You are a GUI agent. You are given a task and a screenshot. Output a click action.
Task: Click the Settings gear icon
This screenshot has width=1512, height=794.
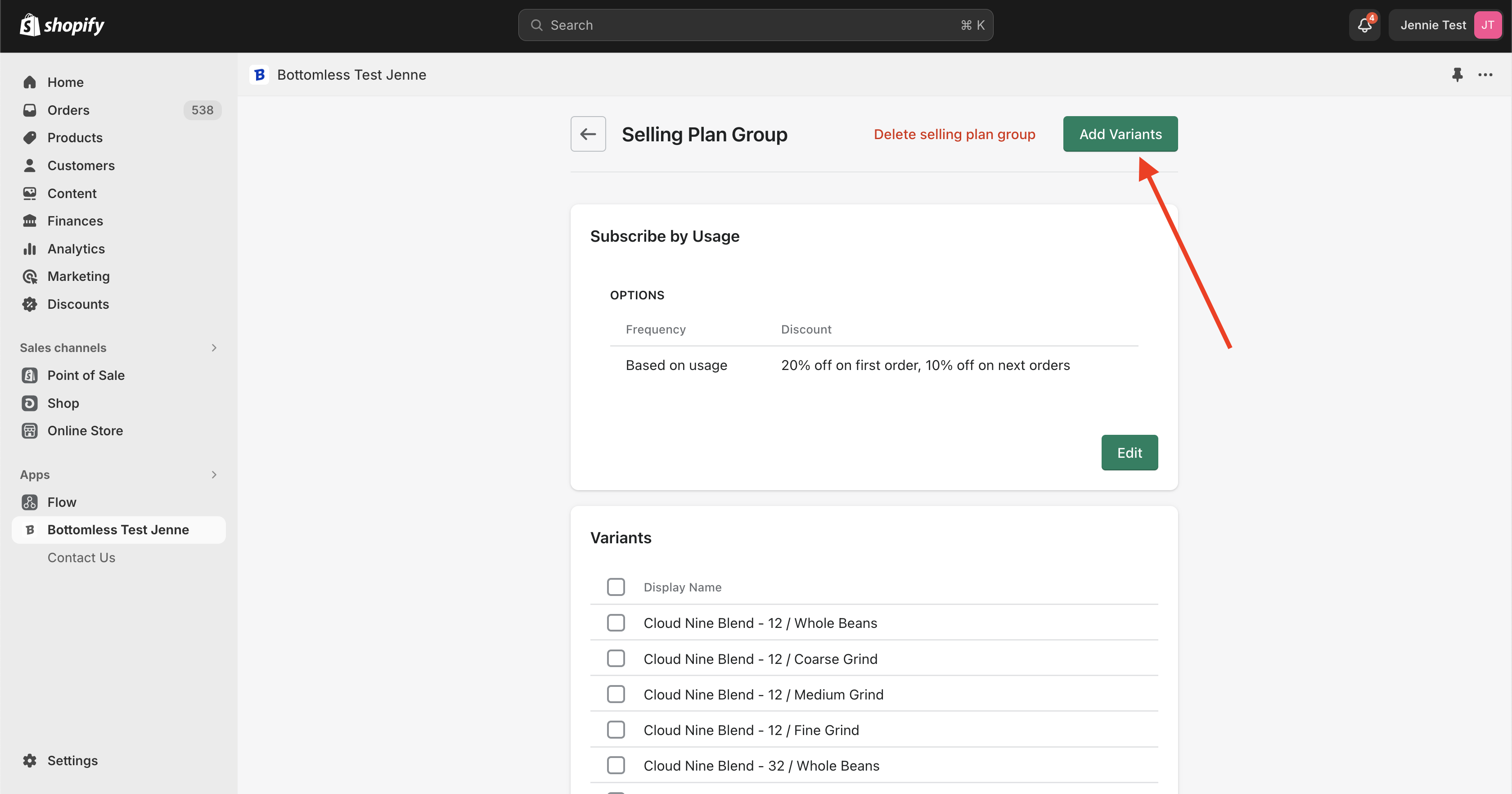point(29,761)
